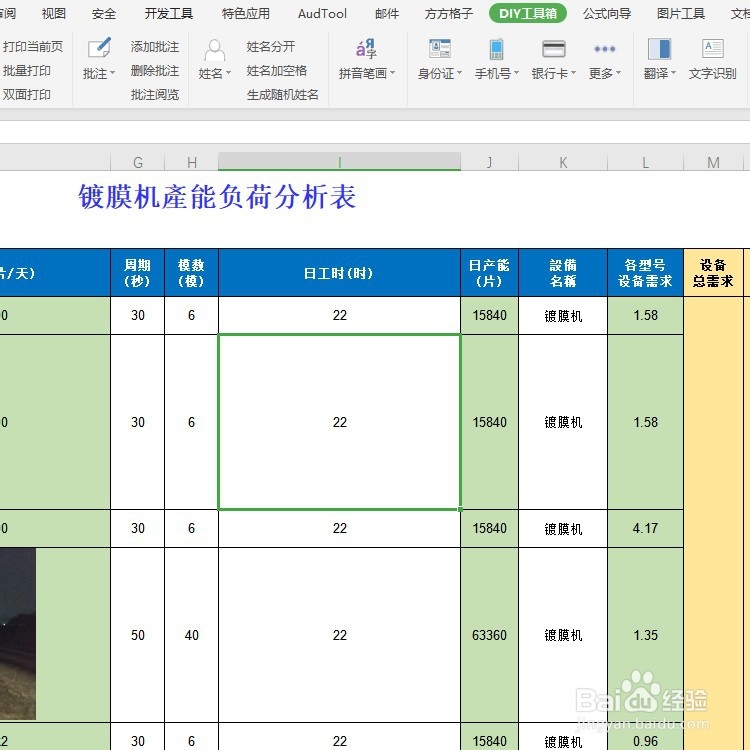Switch to the 安全 tab
Image resolution: width=750 pixels, height=750 pixels.
click(104, 13)
